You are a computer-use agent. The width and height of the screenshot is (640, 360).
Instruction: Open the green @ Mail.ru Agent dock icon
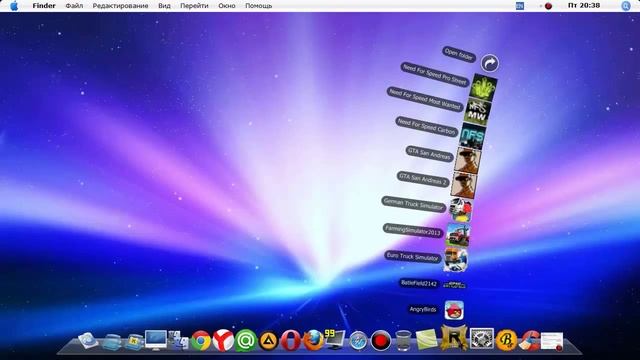246,340
